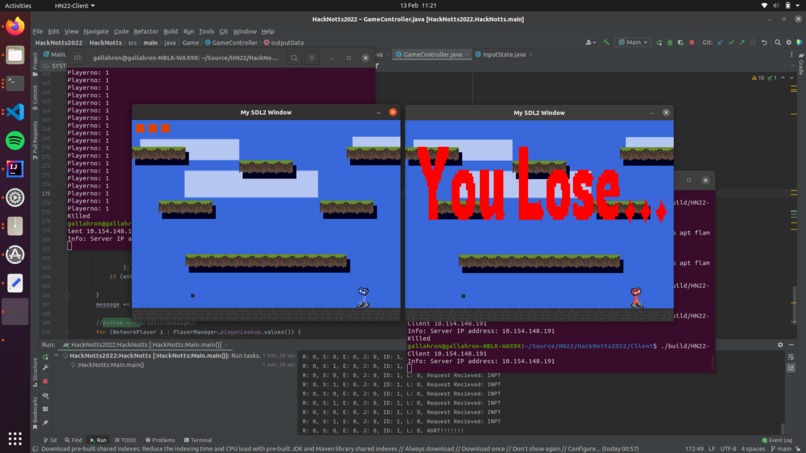The width and height of the screenshot is (806, 453).
Task: Click Activities in the top bar
Action: click(18, 6)
